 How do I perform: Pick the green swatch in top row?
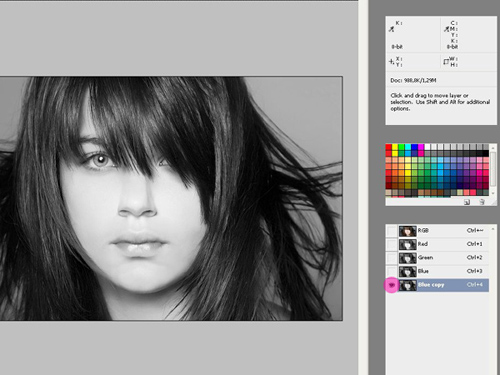tap(401, 147)
